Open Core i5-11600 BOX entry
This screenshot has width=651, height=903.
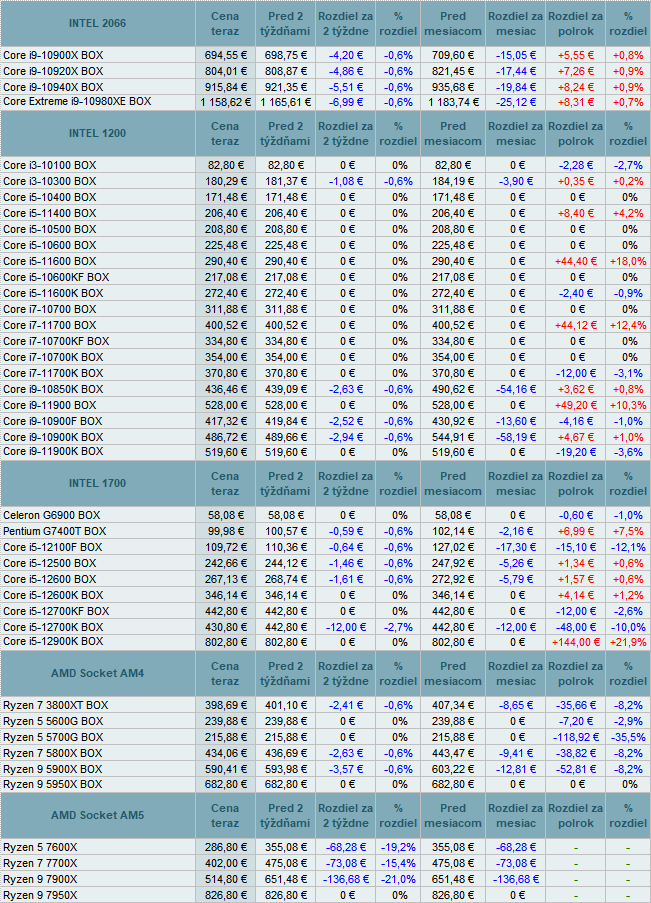(49, 261)
